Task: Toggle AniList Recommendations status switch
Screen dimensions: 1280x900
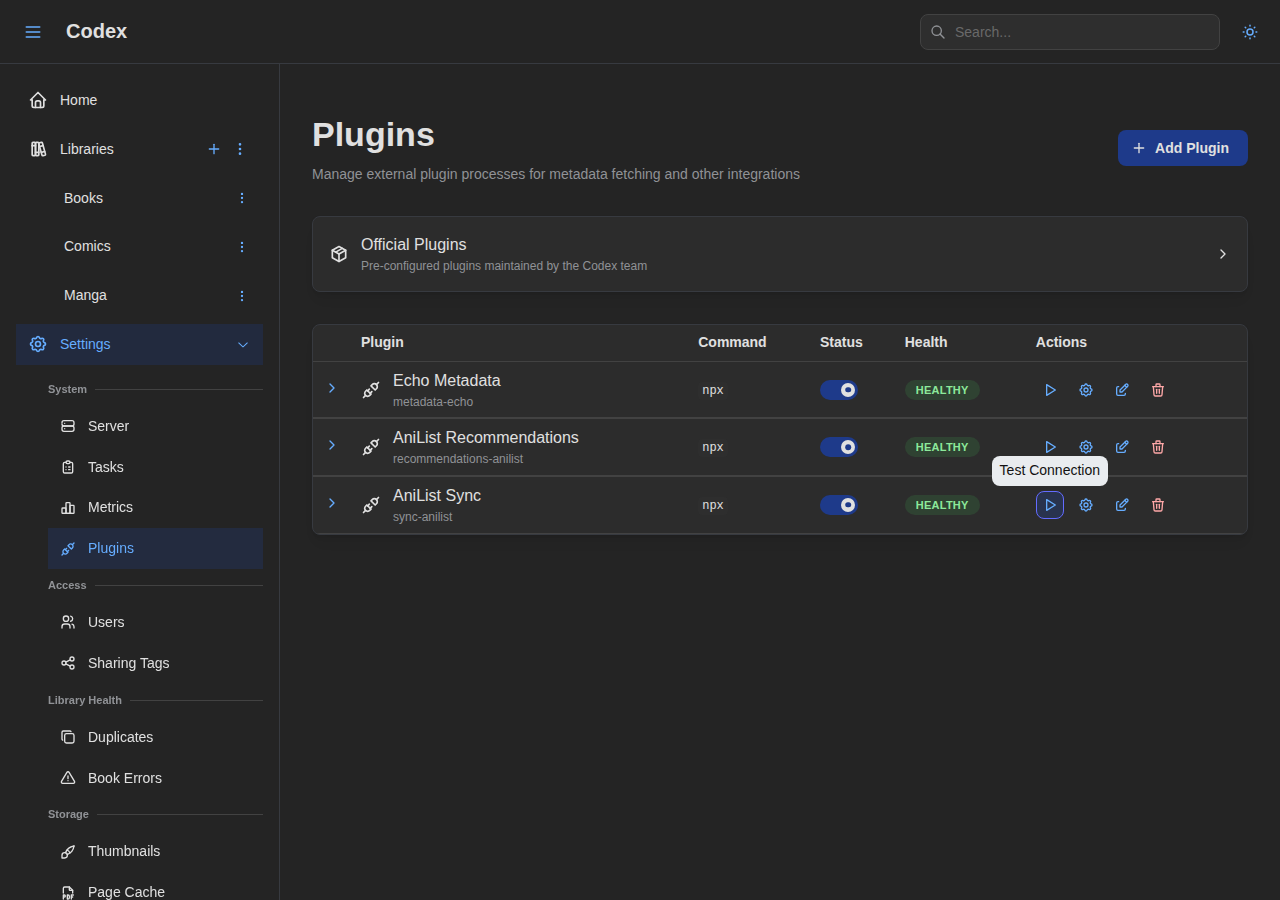Action: pyautogui.click(x=839, y=447)
